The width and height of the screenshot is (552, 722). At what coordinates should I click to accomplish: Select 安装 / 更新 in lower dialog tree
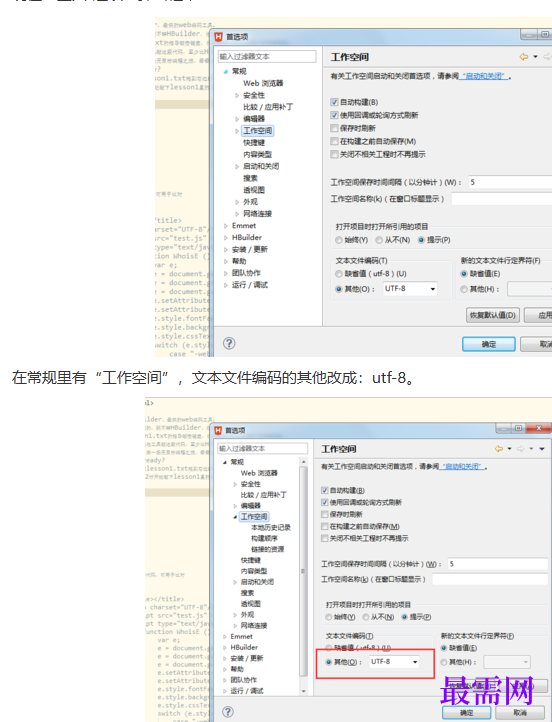coord(247,658)
